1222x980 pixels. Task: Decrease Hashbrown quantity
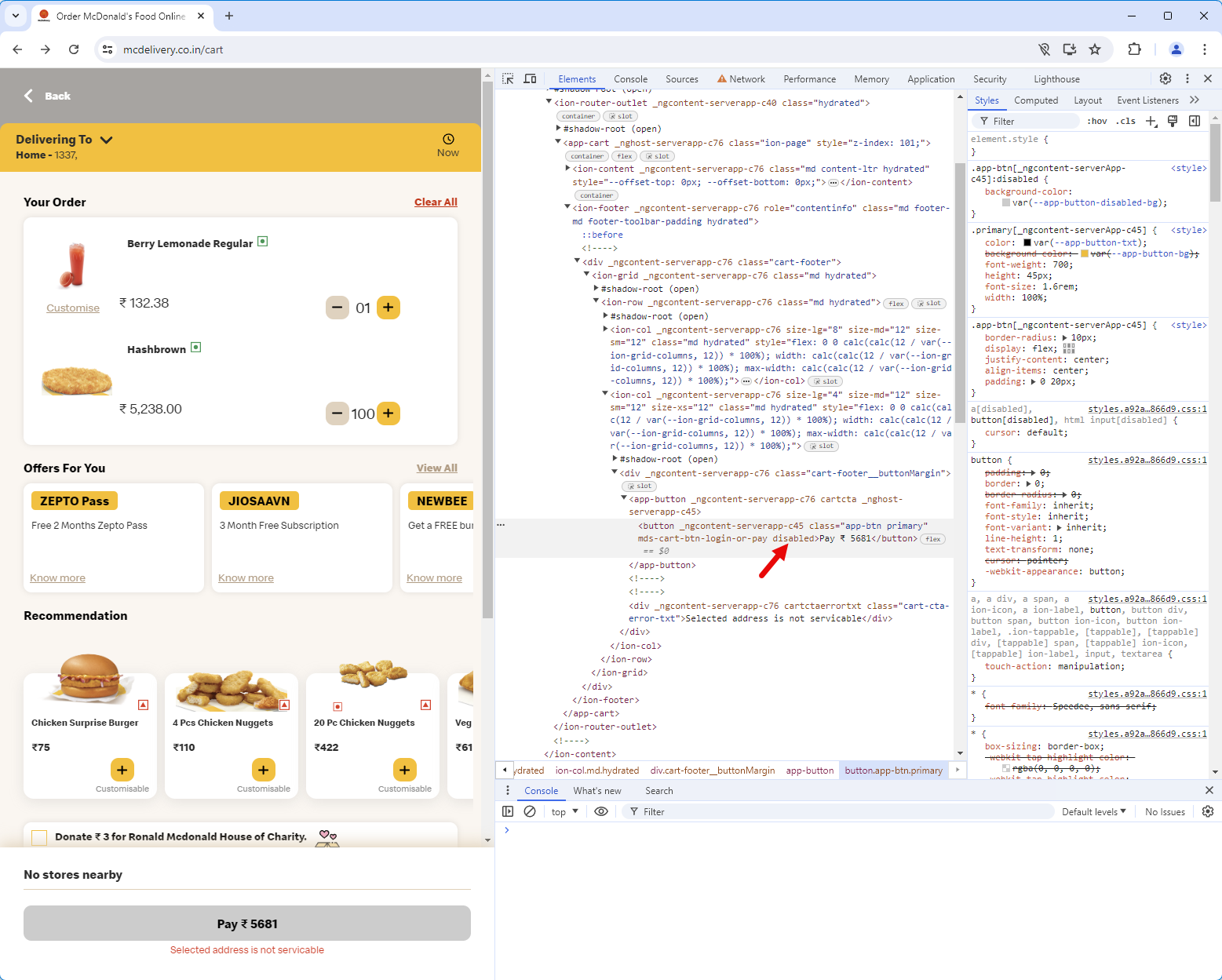coord(337,413)
